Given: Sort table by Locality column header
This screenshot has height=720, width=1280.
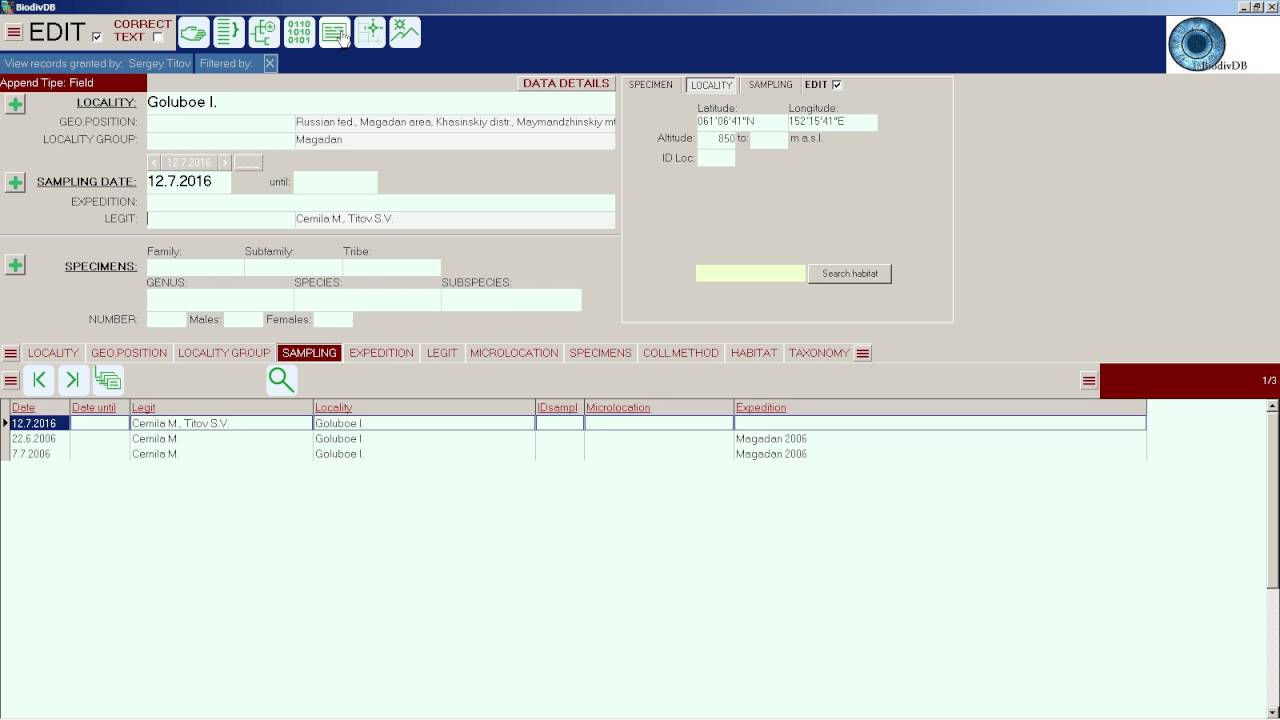Looking at the screenshot, I should coord(424,408).
